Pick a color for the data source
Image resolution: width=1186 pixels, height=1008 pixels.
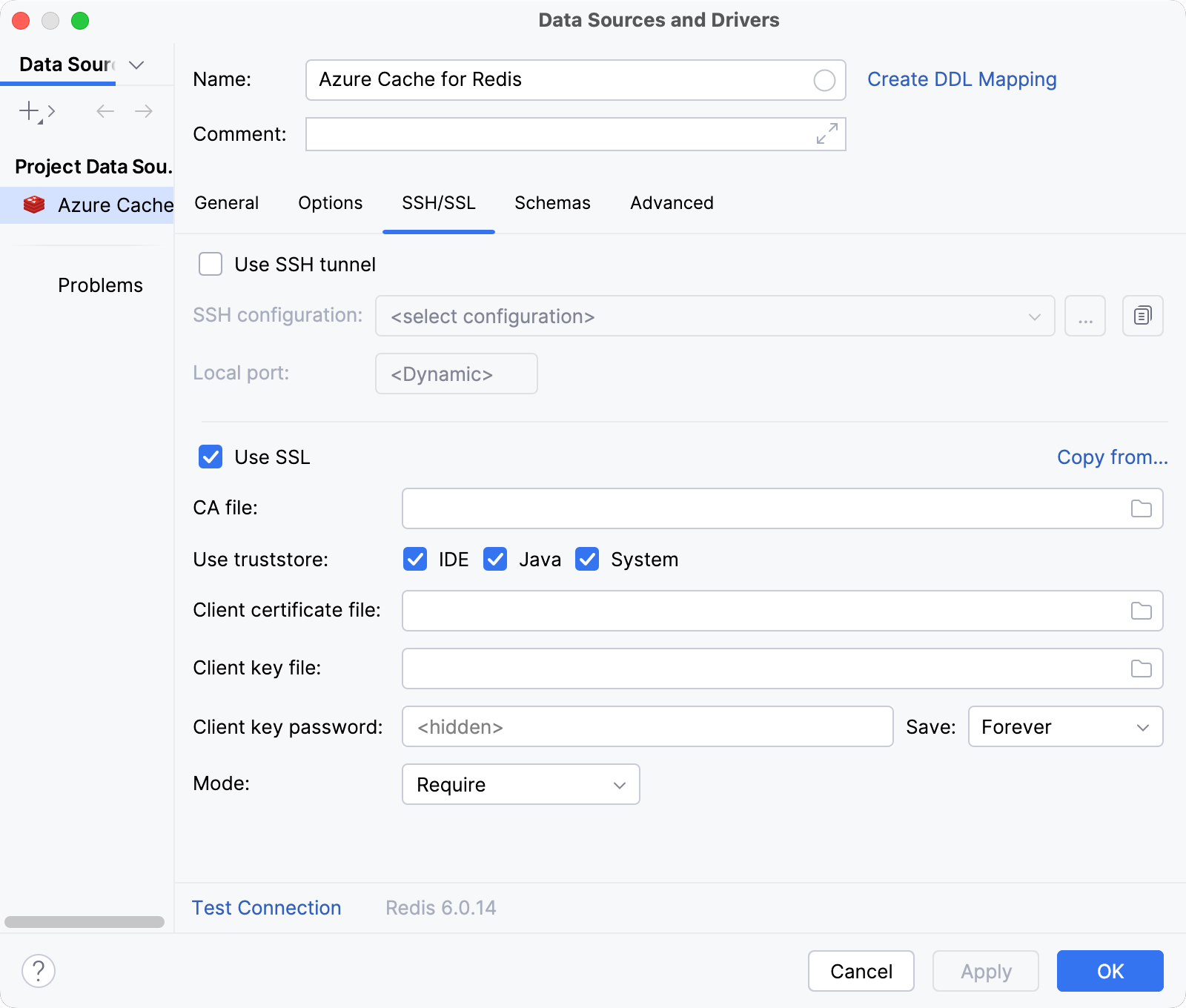(x=824, y=80)
